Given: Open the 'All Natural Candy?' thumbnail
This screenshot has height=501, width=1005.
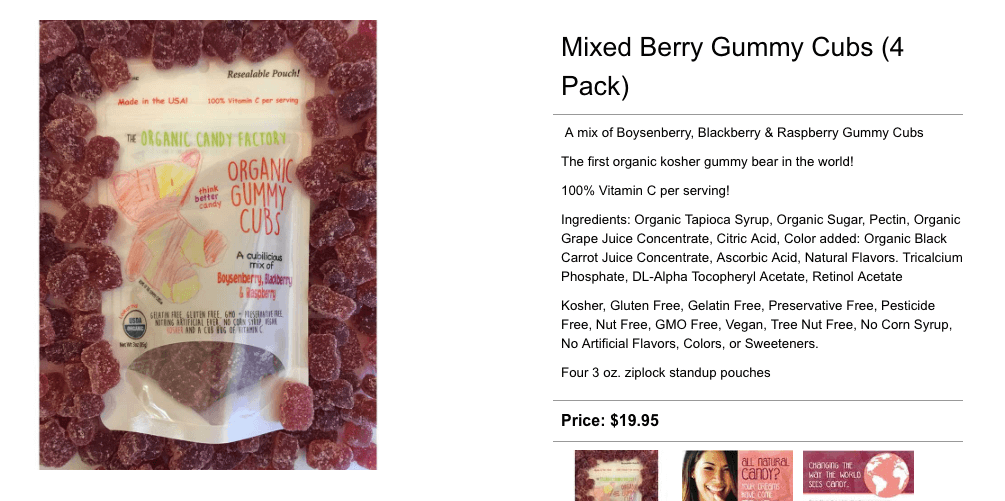Looking at the screenshot, I should [x=737, y=475].
